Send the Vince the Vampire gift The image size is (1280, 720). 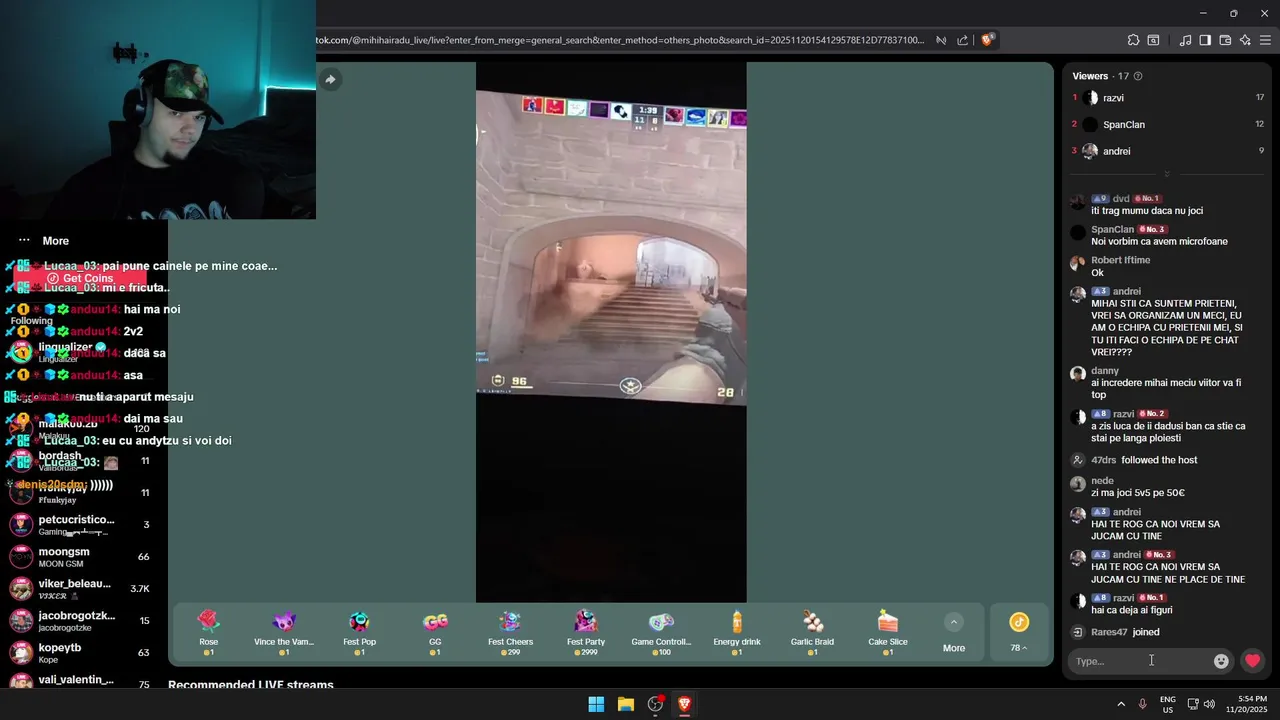pos(284,633)
